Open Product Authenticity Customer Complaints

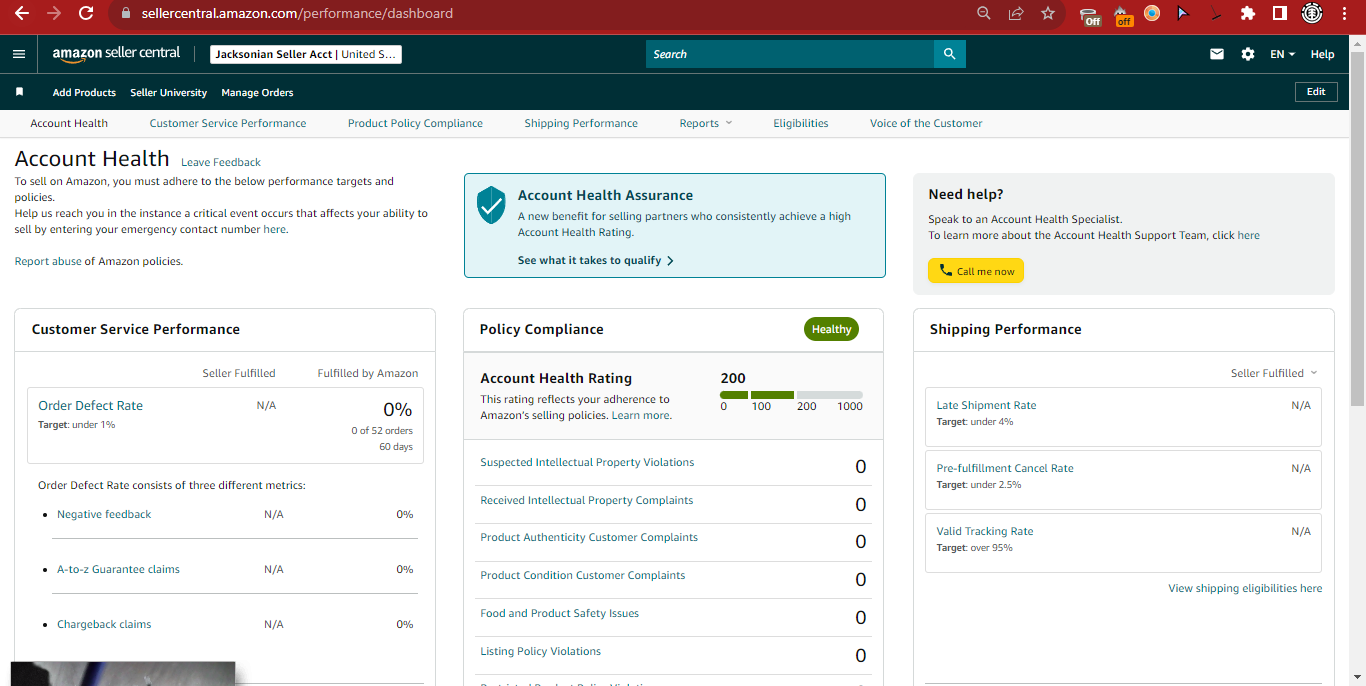point(589,537)
